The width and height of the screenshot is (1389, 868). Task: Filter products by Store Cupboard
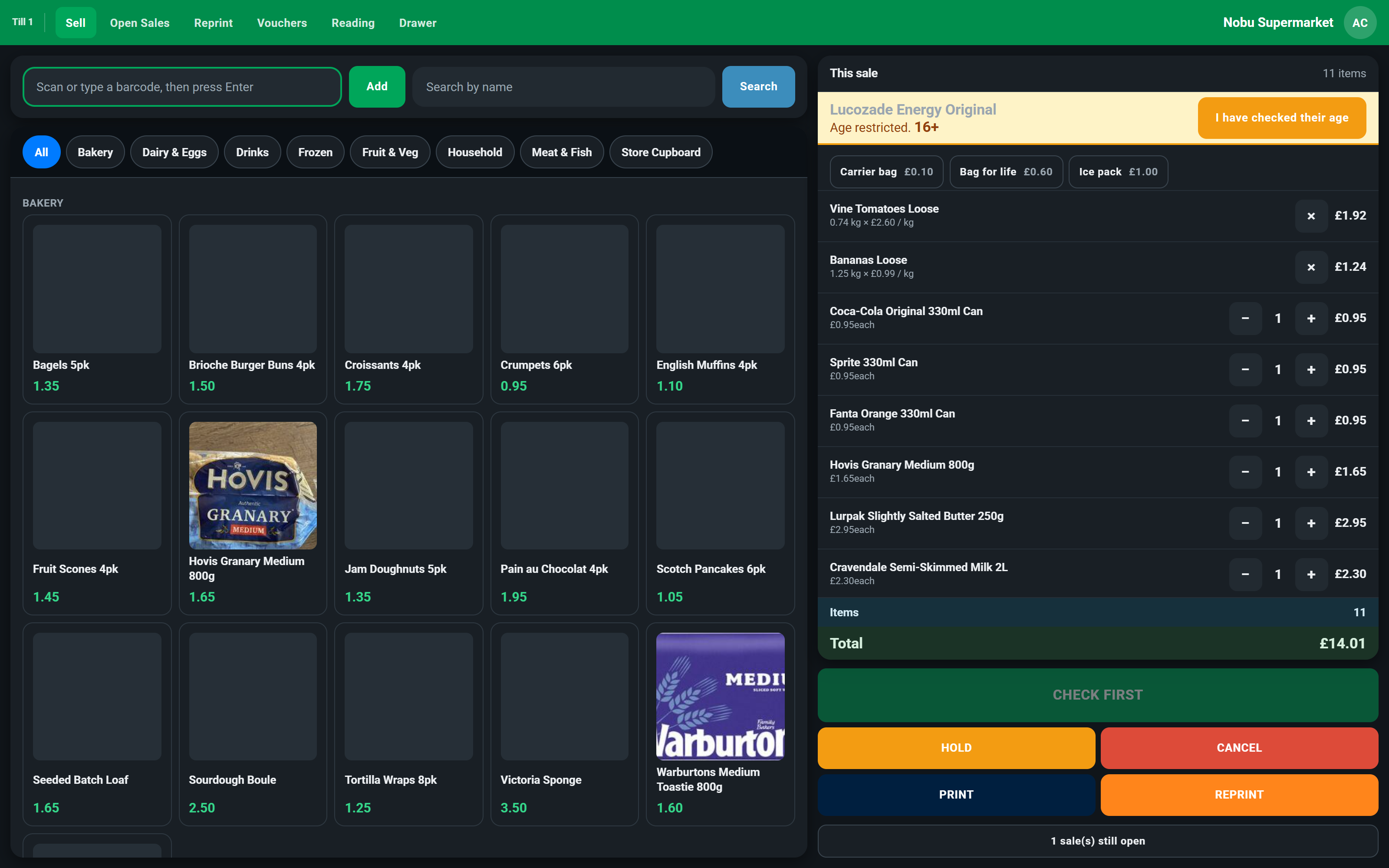point(661,152)
